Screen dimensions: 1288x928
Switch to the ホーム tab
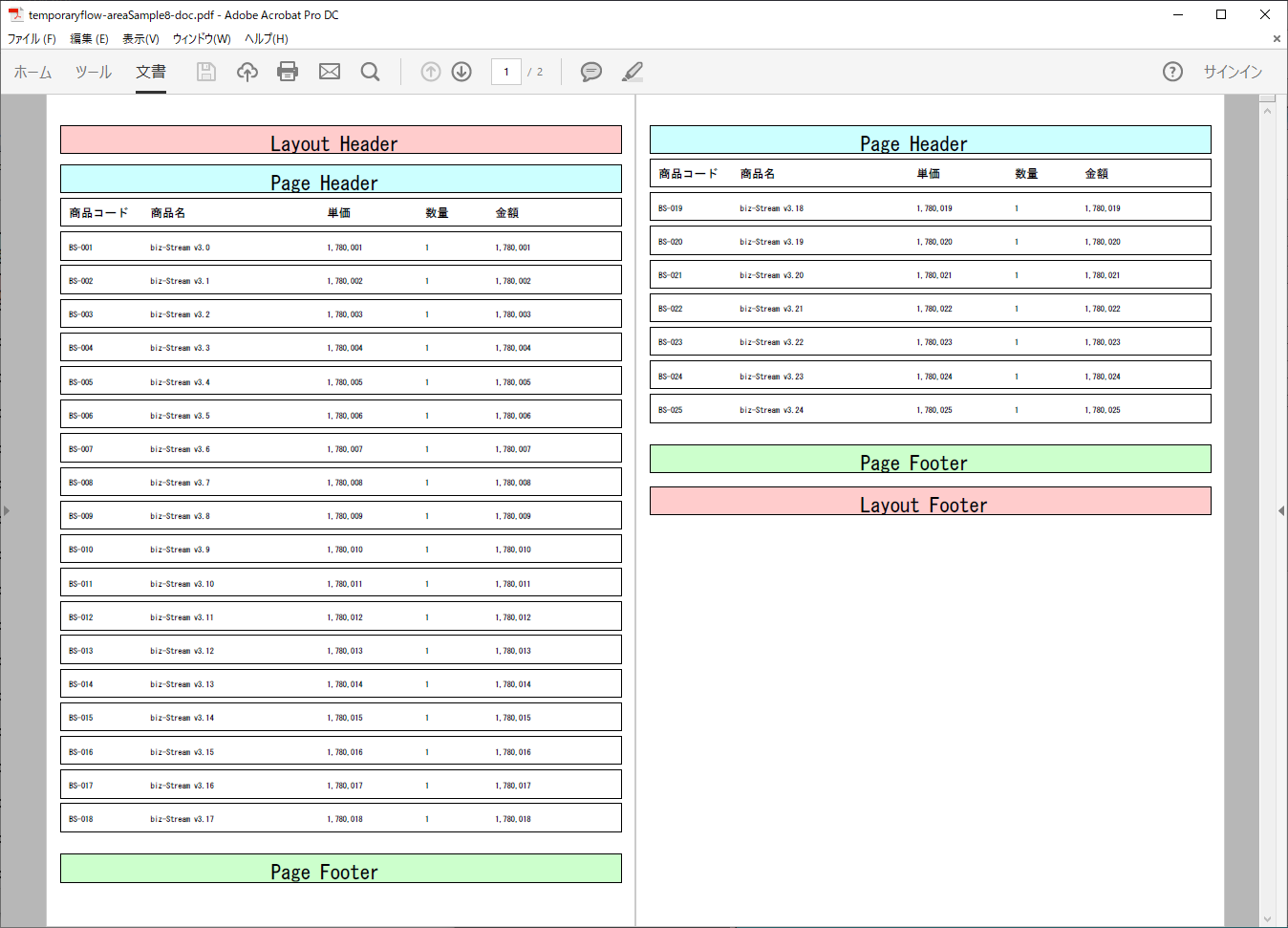[32, 72]
